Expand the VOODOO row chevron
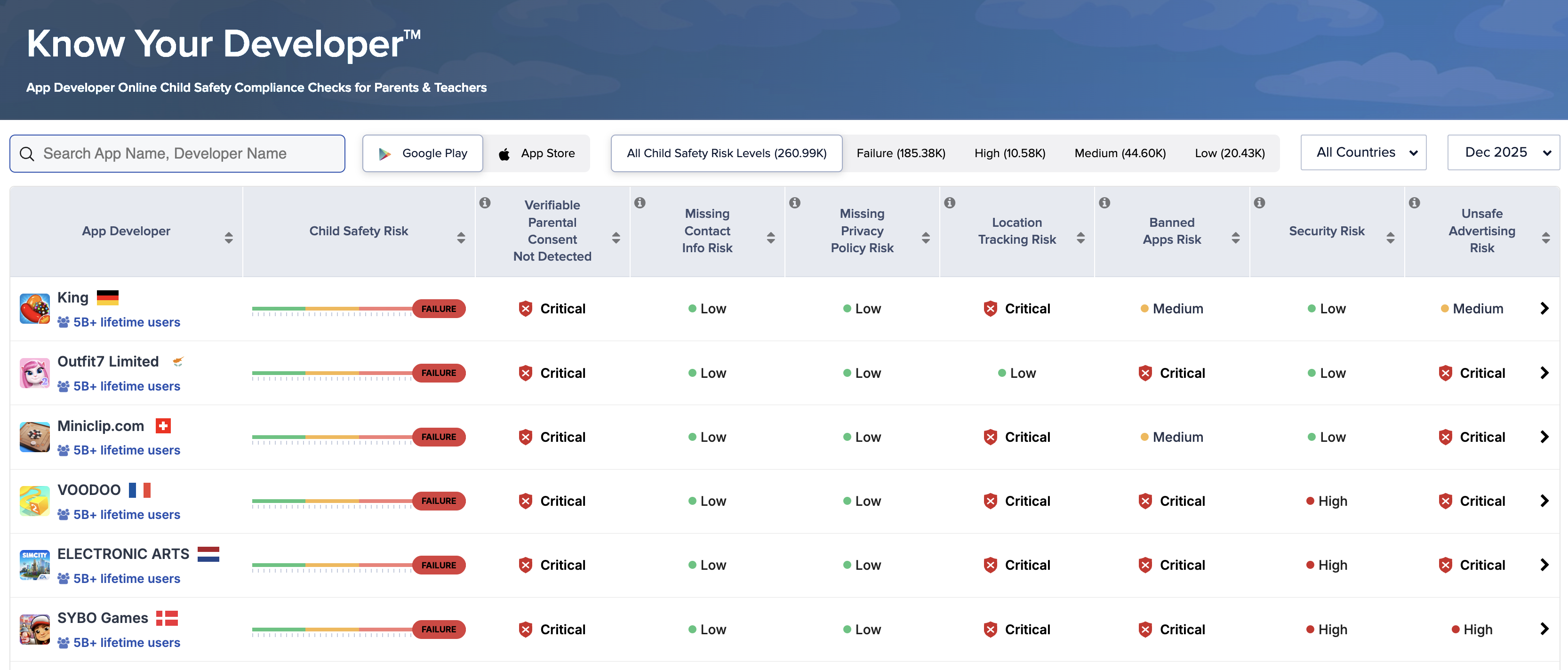Viewport: 1568px width, 670px height. pyautogui.click(x=1544, y=501)
